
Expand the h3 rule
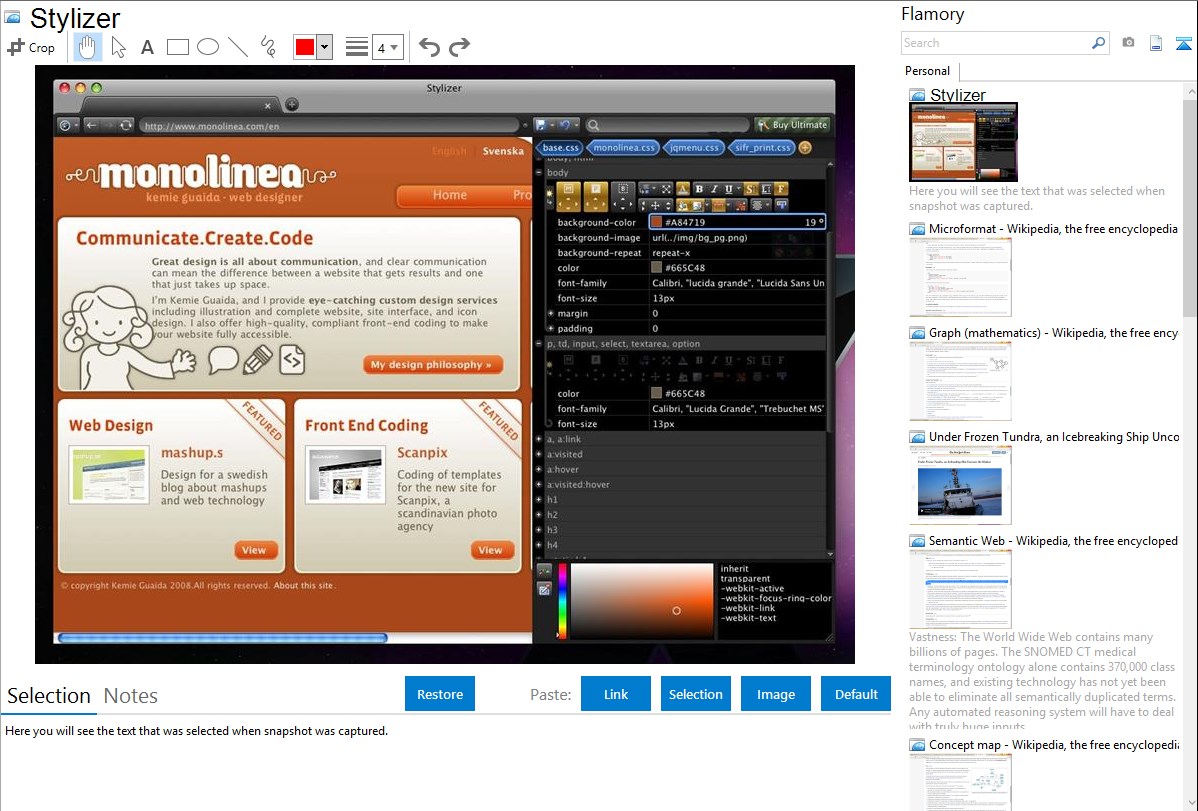(x=539, y=530)
